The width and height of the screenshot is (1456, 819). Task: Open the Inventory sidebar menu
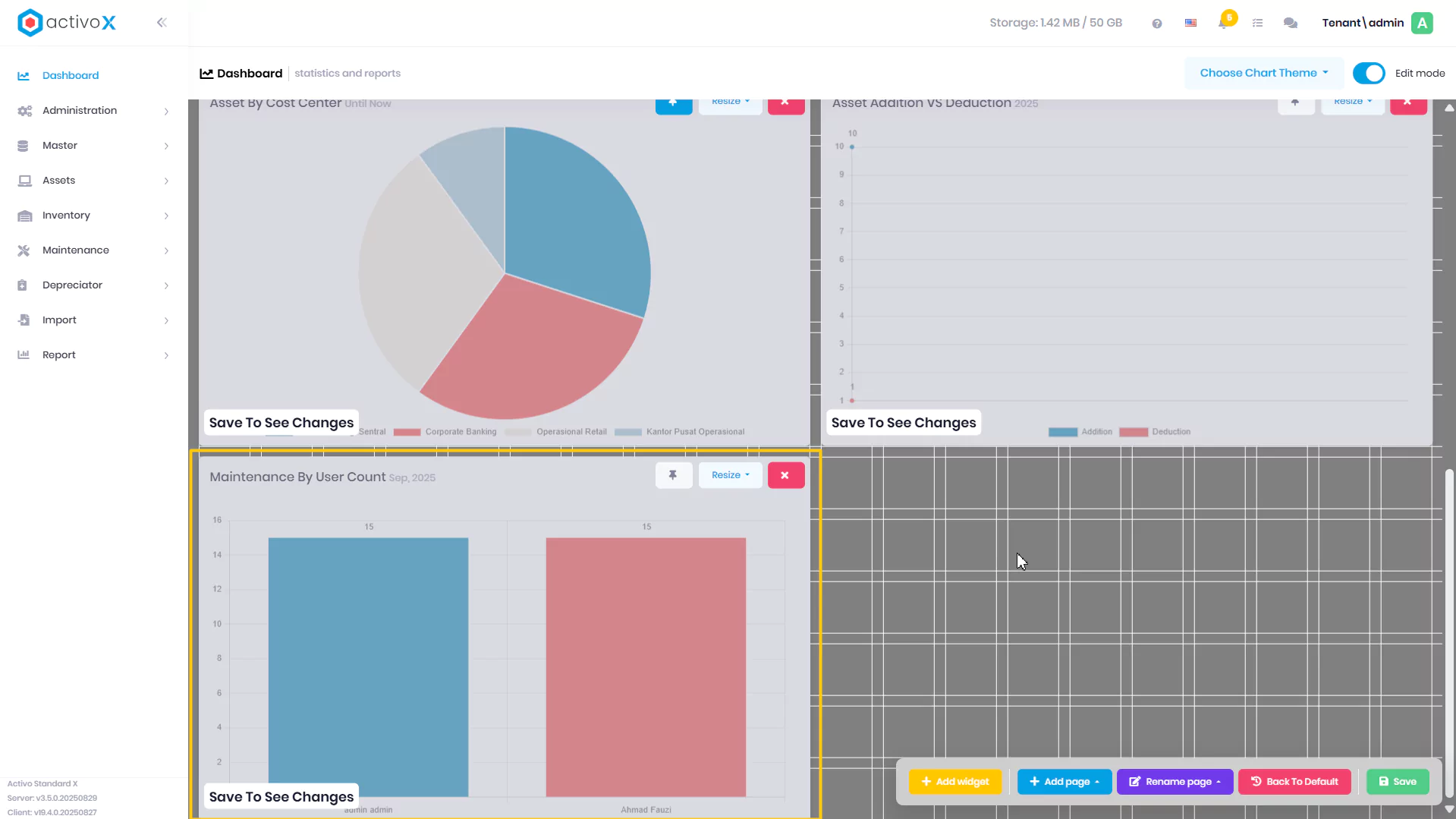click(x=94, y=216)
